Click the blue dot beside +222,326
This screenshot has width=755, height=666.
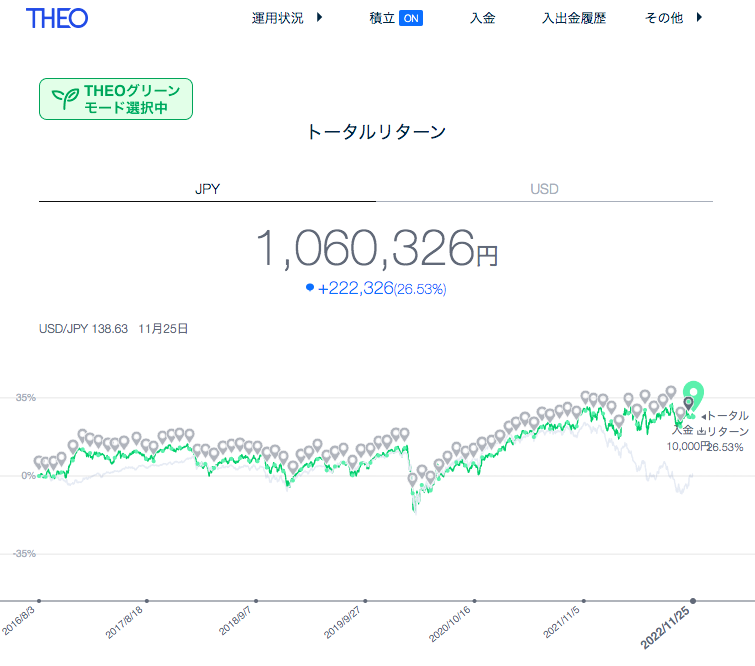coord(310,287)
